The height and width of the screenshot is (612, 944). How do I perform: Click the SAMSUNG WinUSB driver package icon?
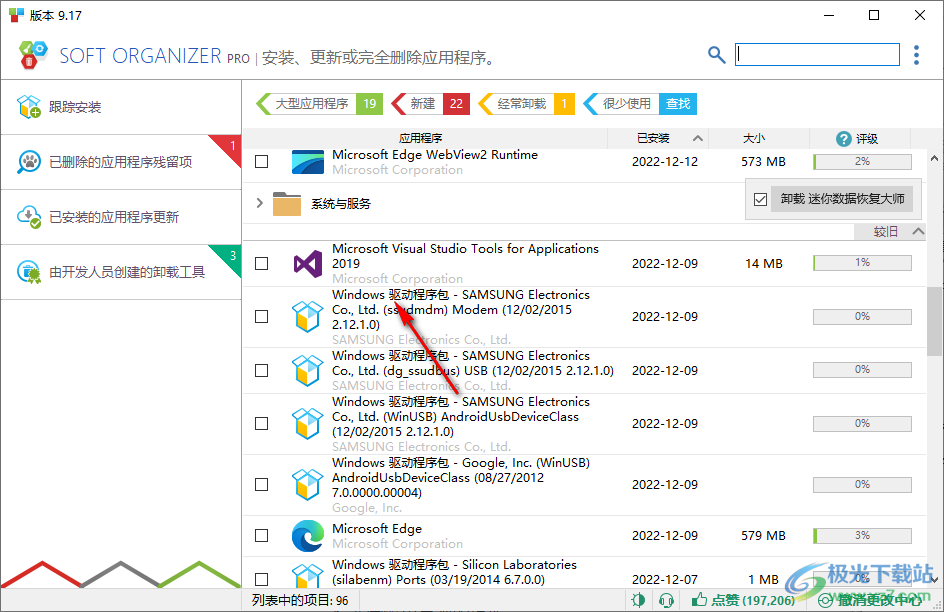(308, 424)
